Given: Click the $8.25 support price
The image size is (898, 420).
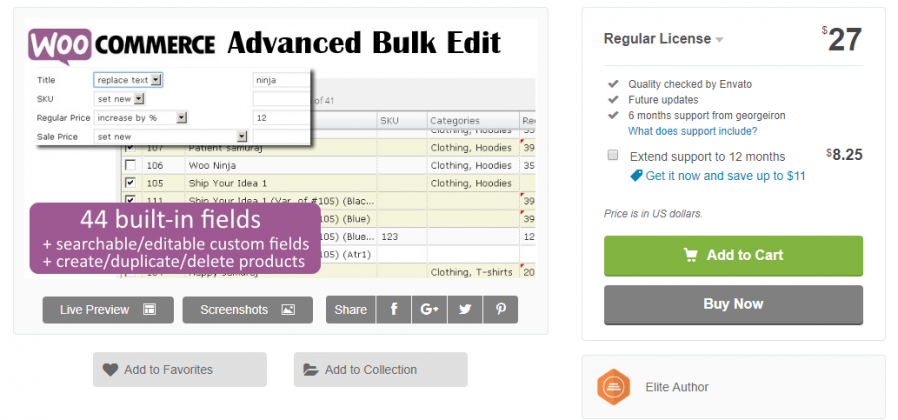Looking at the screenshot, I should (x=844, y=155).
